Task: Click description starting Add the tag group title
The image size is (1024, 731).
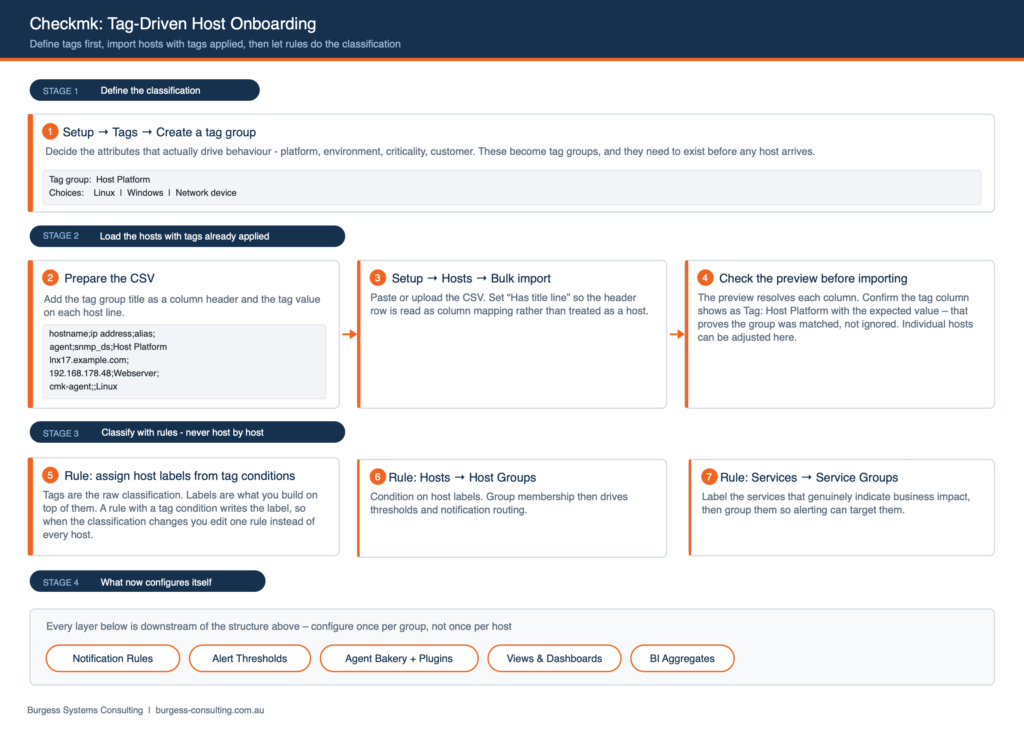Action: pyautogui.click(x=182, y=306)
